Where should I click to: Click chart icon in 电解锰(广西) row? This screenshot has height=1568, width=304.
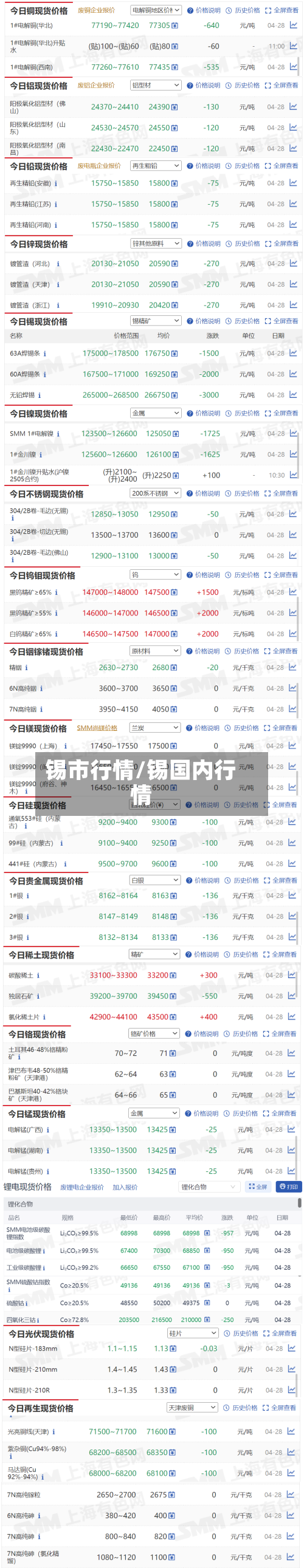pyautogui.click(x=292, y=1129)
